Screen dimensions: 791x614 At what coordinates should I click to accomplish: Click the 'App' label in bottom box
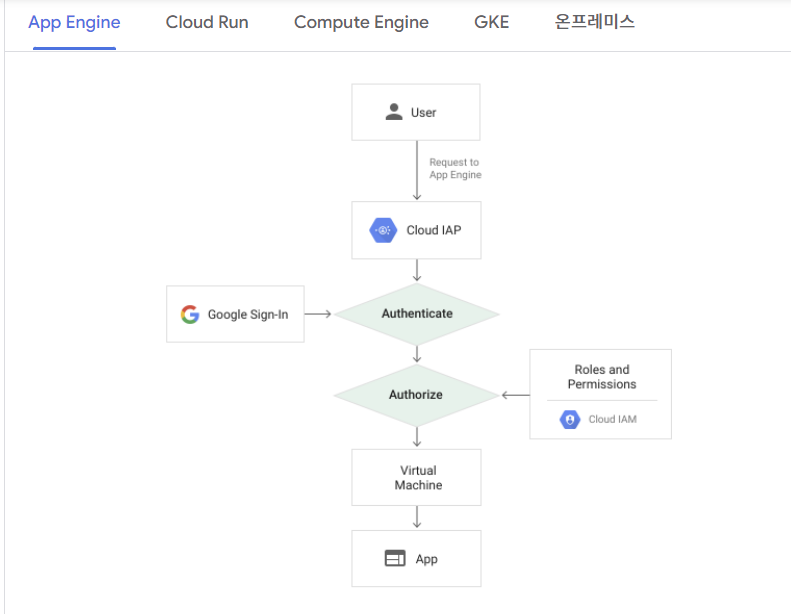pos(427,559)
